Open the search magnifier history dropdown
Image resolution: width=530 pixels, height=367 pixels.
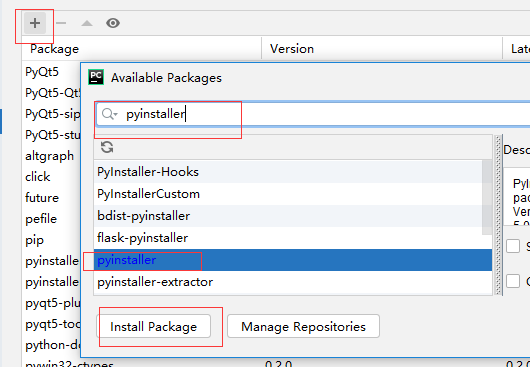[110, 114]
